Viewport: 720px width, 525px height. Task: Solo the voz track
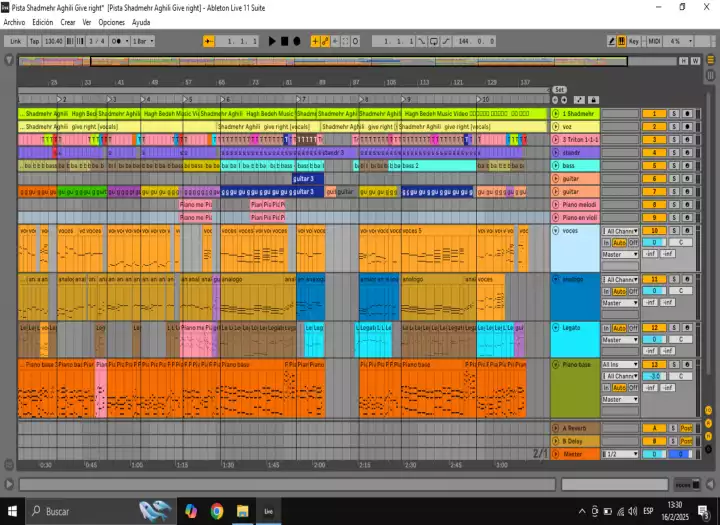[674, 126]
